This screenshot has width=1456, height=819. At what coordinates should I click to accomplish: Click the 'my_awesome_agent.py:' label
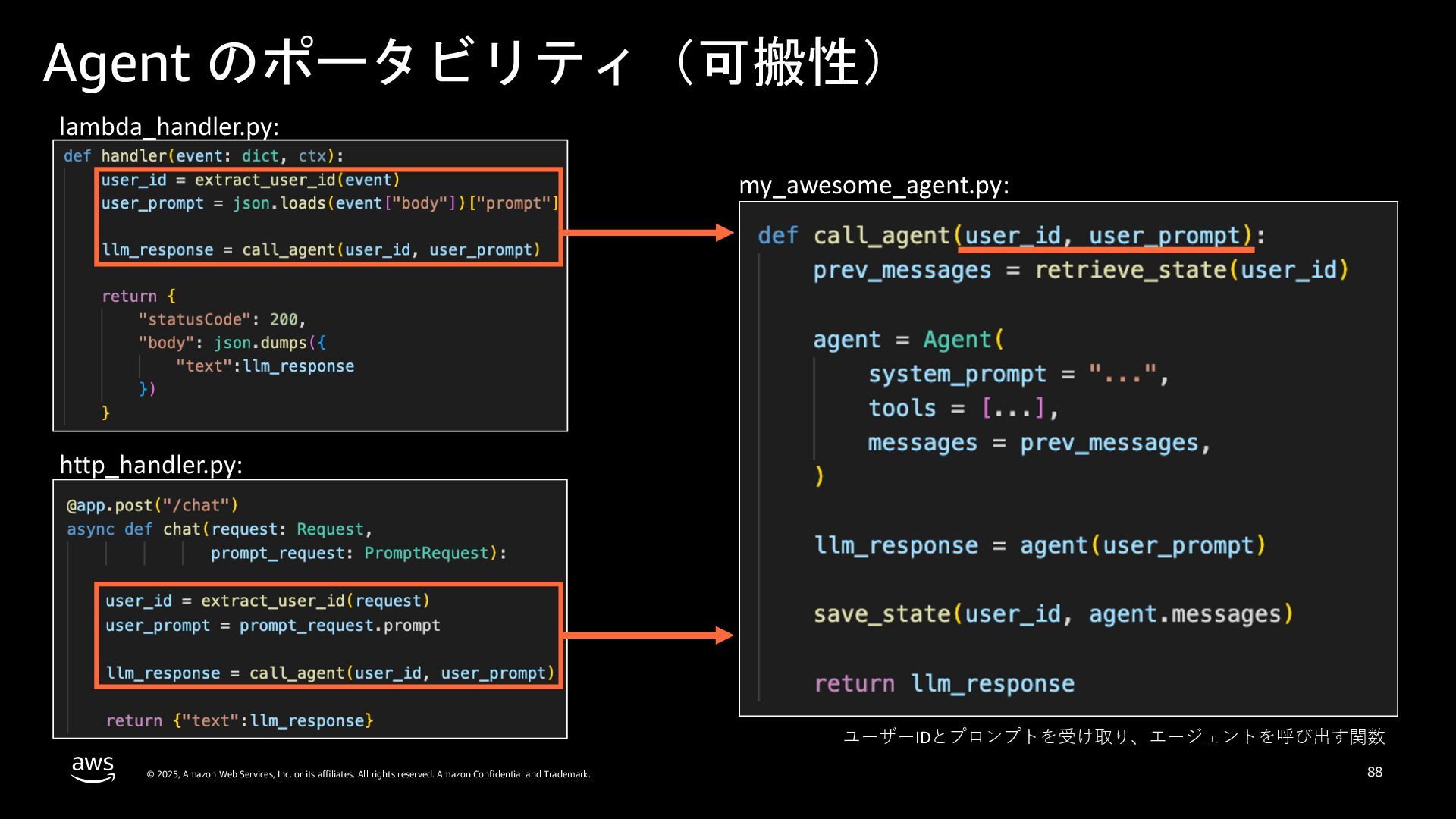(x=874, y=185)
